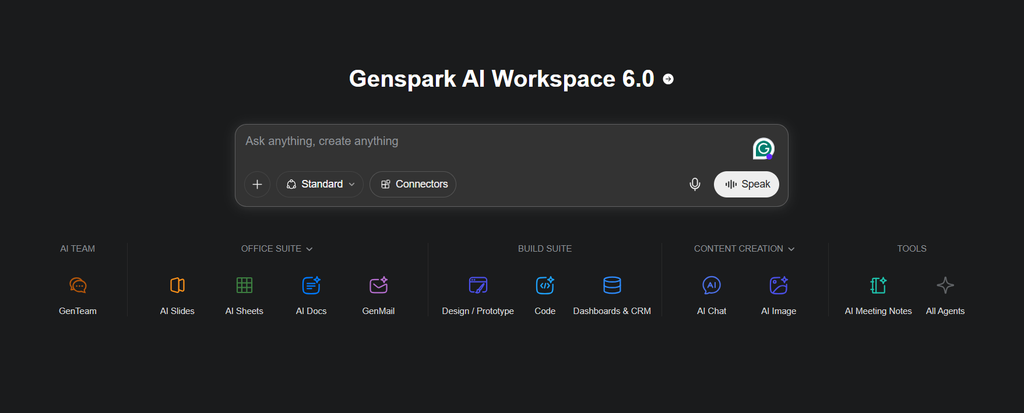Viewport: 1024px width, 413px height.
Task: Open the AI Image generator icon
Action: 778,286
